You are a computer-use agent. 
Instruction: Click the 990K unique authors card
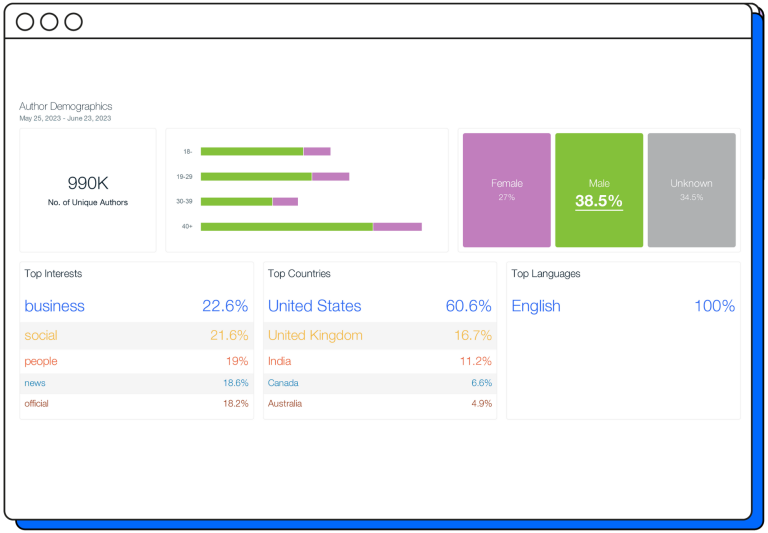click(x=88, y=190)
